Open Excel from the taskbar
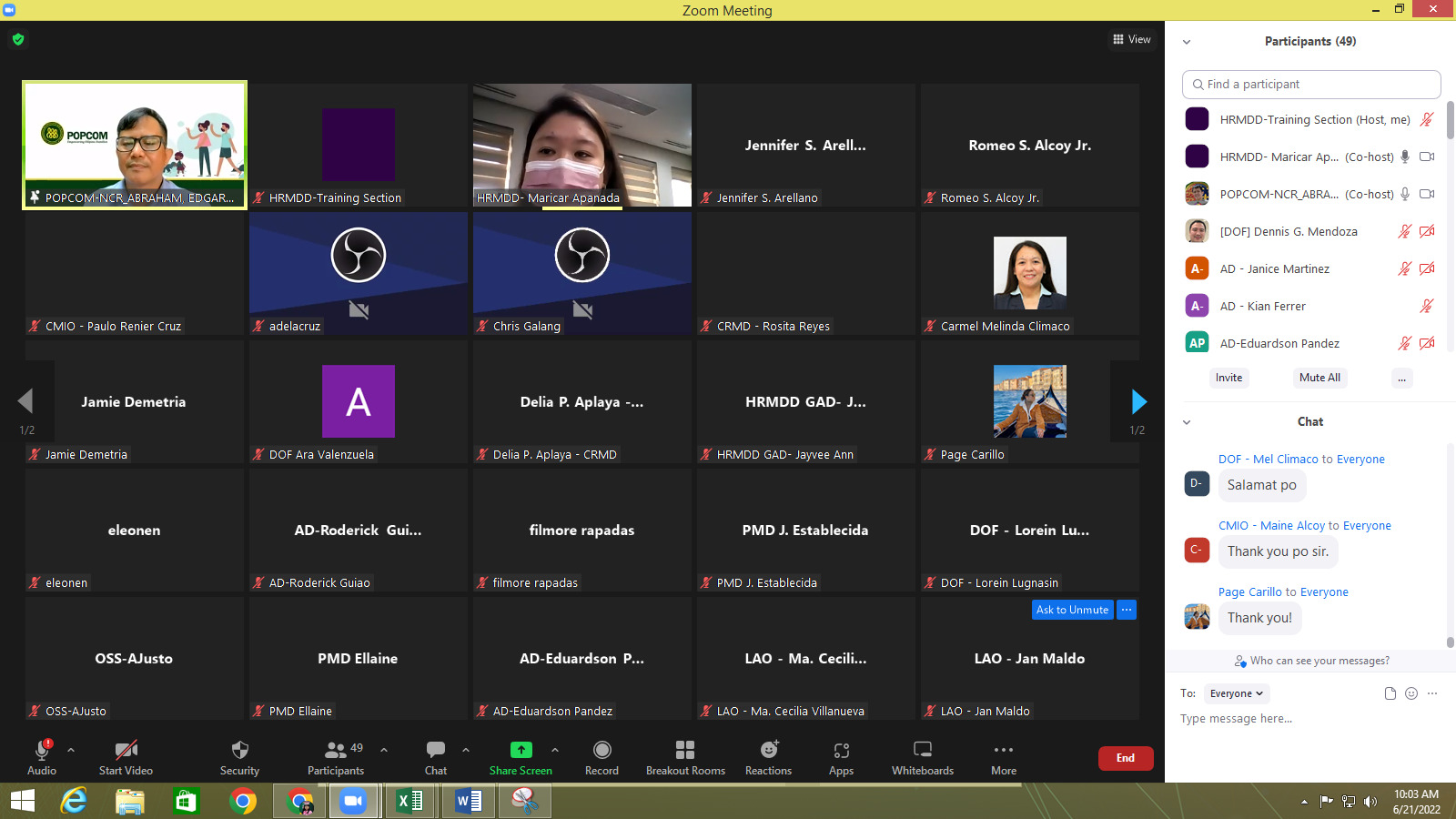 pos(410,801)
